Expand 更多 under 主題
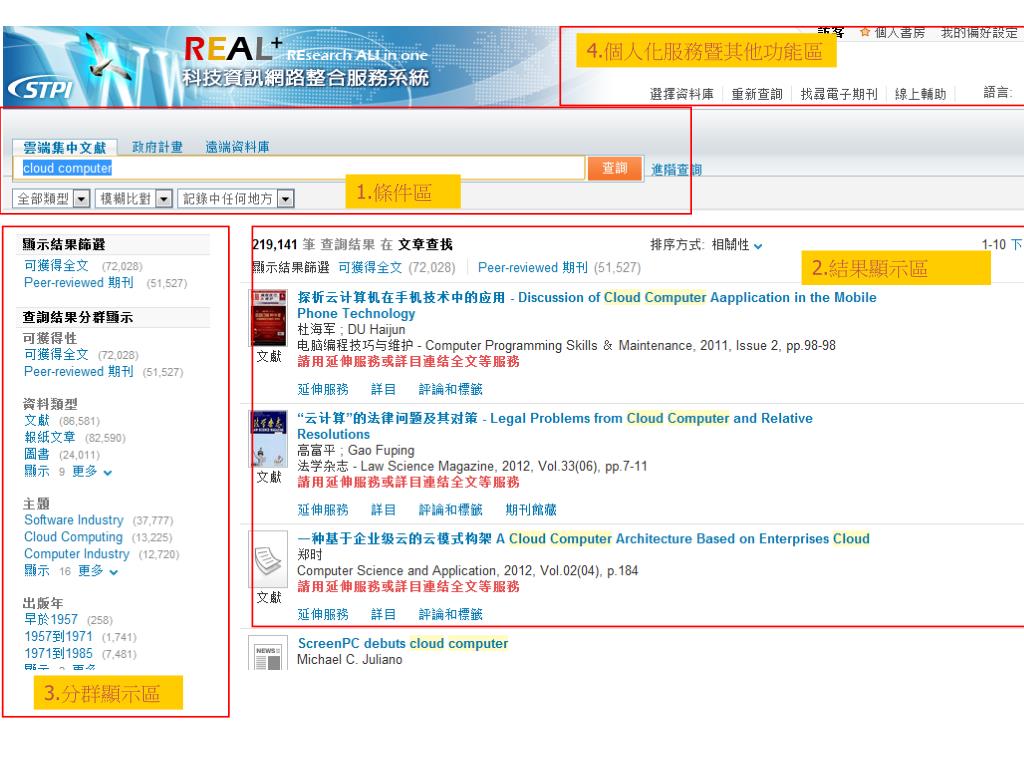 [98, 571]
